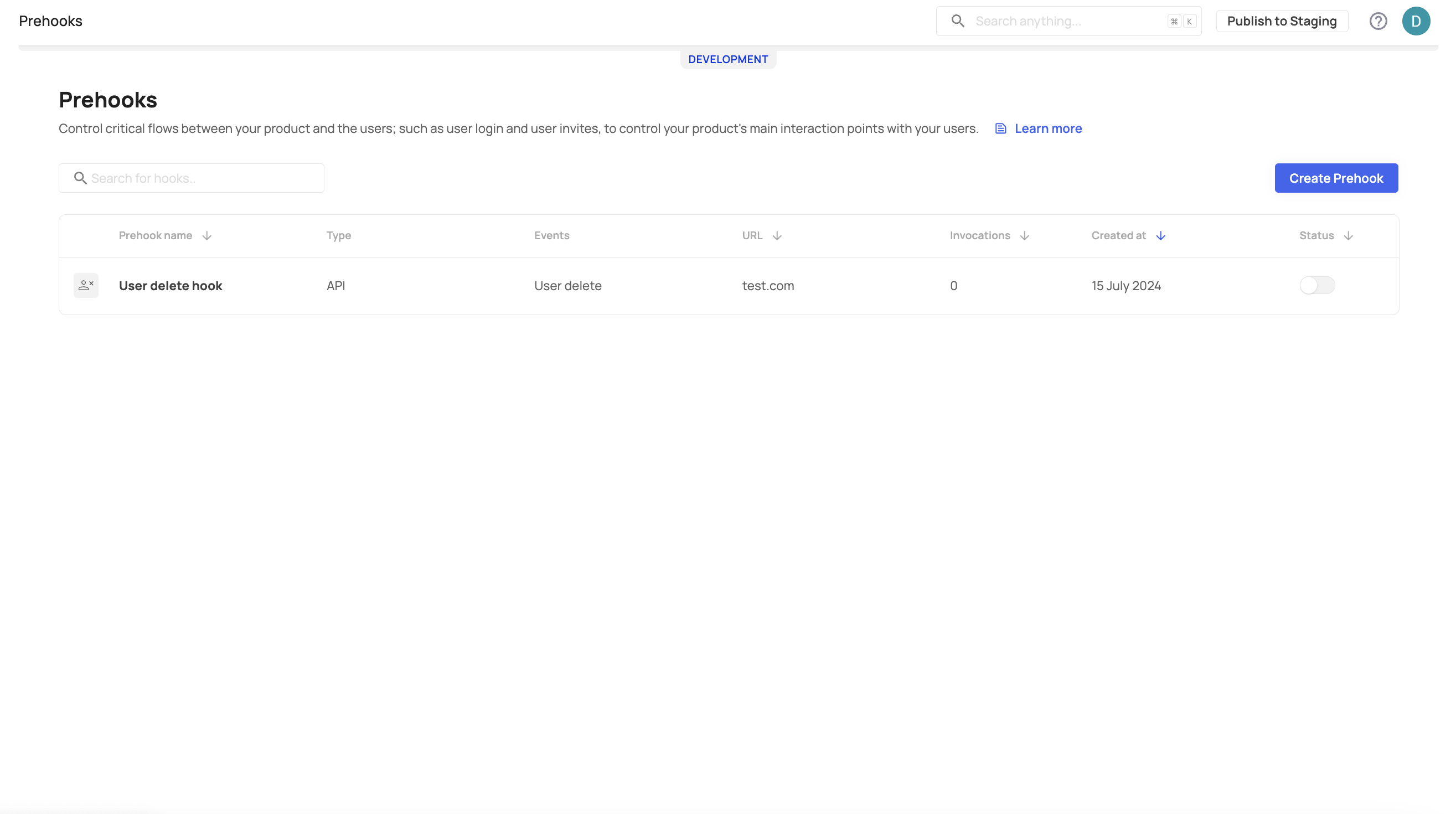Click the hooks search magnifier icon

coord(80,178)
